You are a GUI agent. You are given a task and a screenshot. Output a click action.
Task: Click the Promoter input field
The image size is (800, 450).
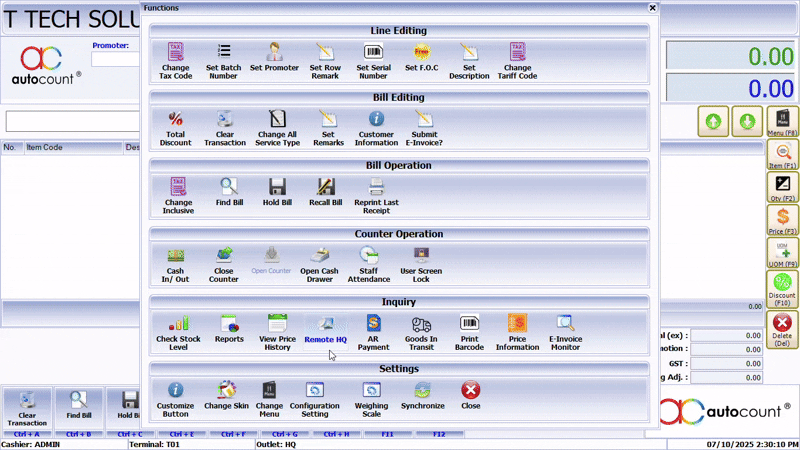(114, 59)
